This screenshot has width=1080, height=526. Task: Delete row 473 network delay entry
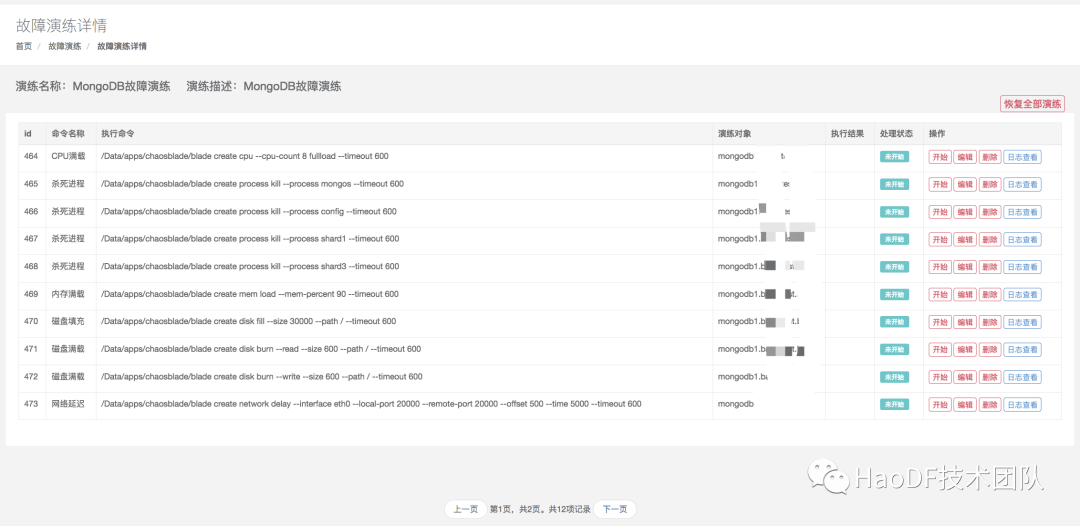(x=989, y=404)
